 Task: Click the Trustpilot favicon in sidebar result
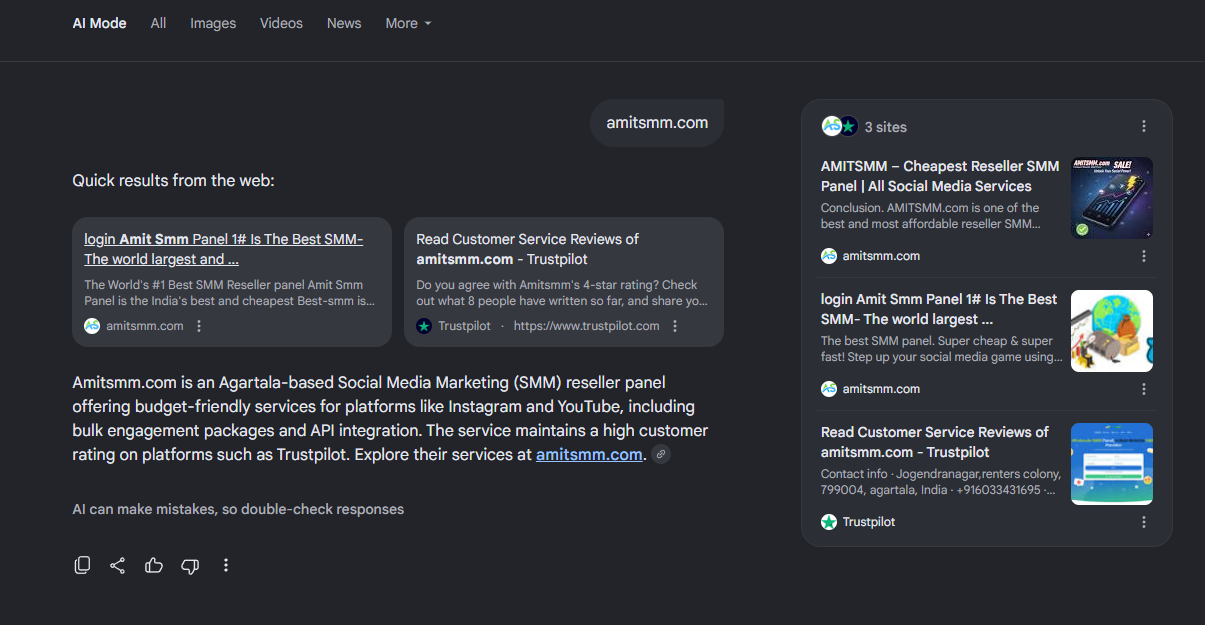click(x=829, y=522)
